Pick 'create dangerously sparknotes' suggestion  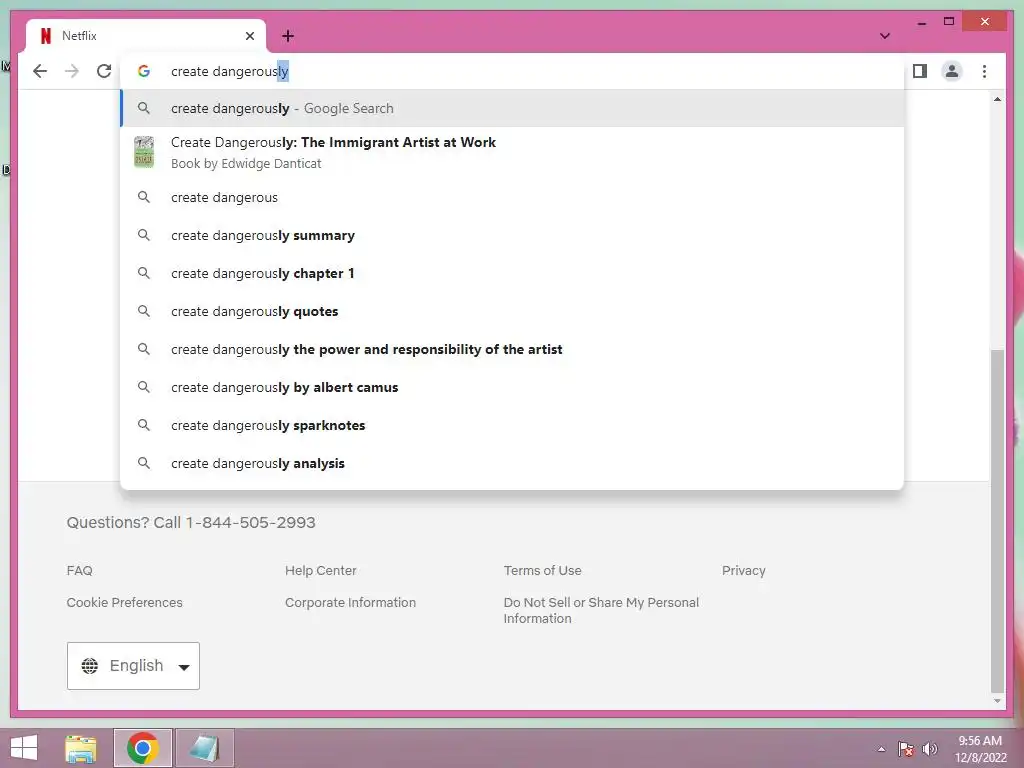pos(513,425)
